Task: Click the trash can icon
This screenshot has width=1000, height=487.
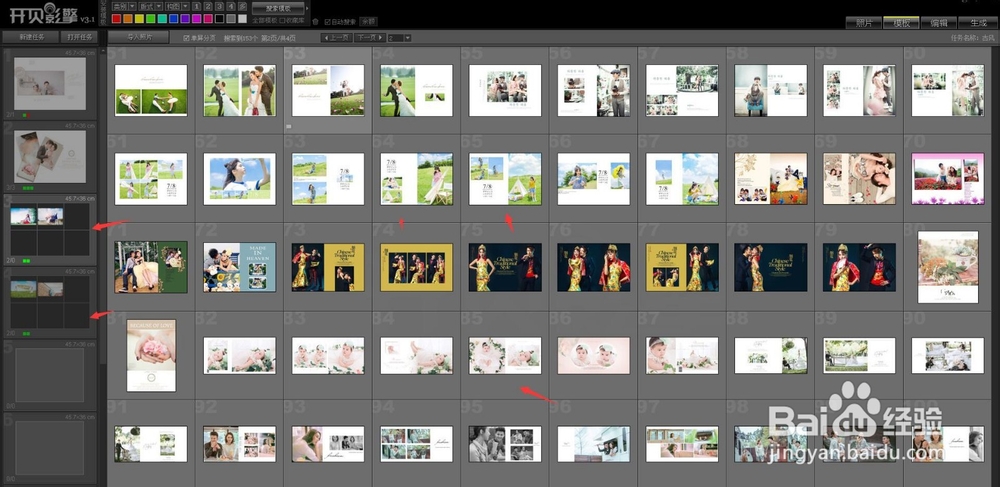Action: (315, 22)
